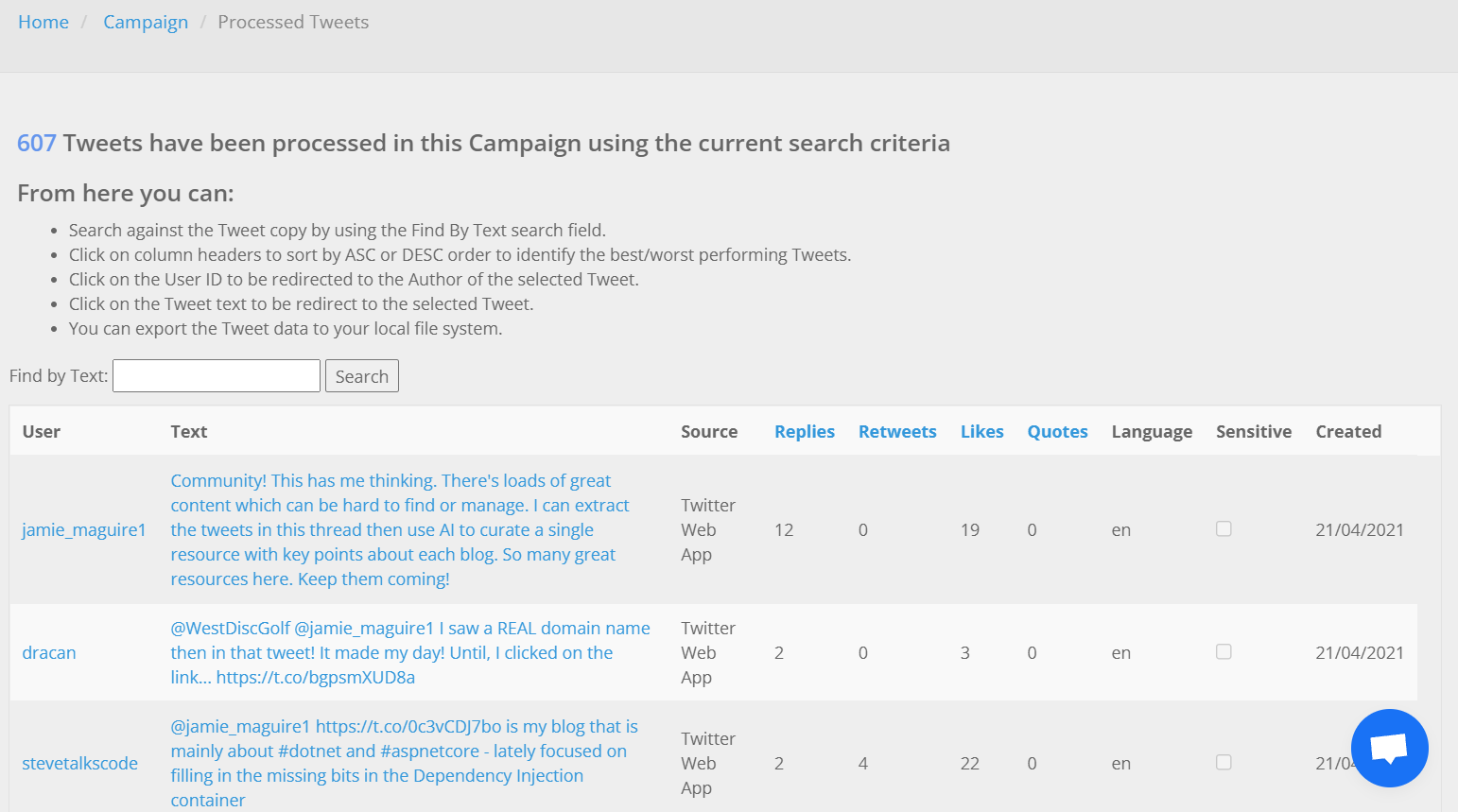This screenshot has height=812, width=1458.
Task: Sort tweets by Replies column
Action: (804, 432)
